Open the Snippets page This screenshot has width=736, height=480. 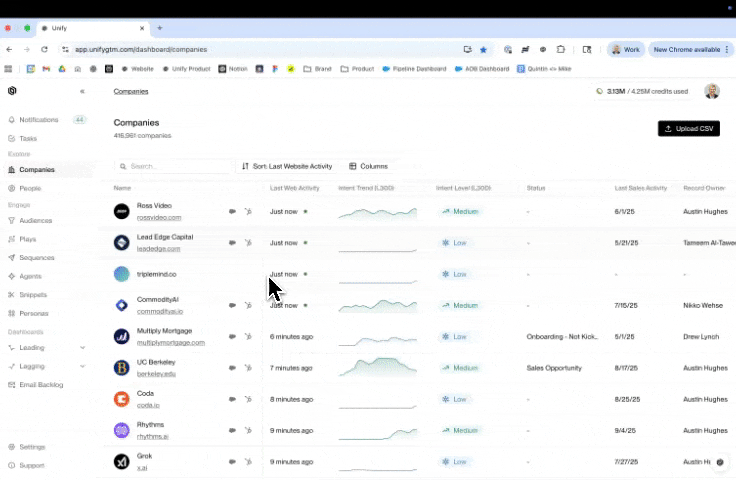[33, 295]
